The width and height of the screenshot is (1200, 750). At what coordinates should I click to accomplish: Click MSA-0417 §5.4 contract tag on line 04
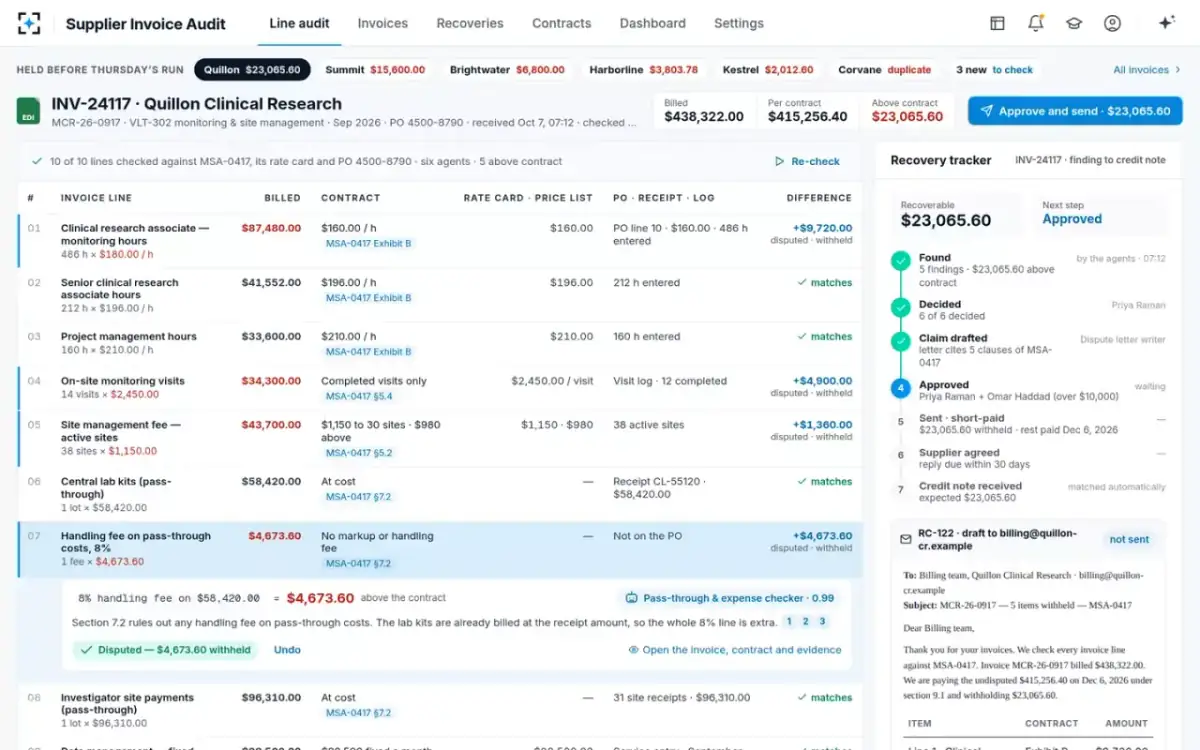[x=359, y=397]
